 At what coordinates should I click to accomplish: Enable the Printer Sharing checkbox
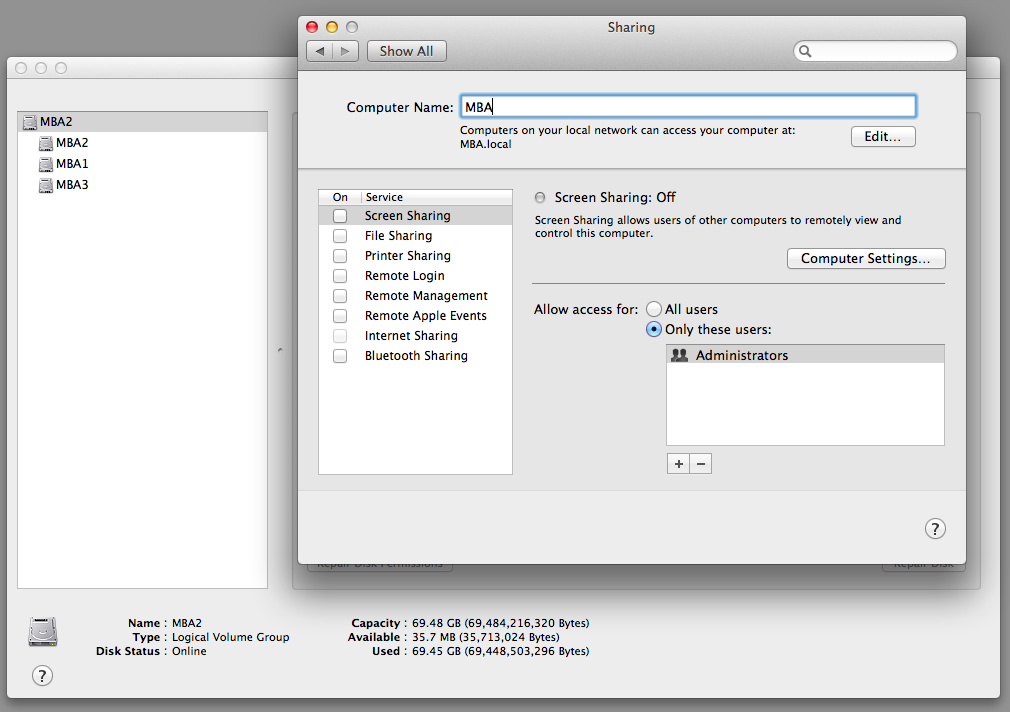coord(339,256)
